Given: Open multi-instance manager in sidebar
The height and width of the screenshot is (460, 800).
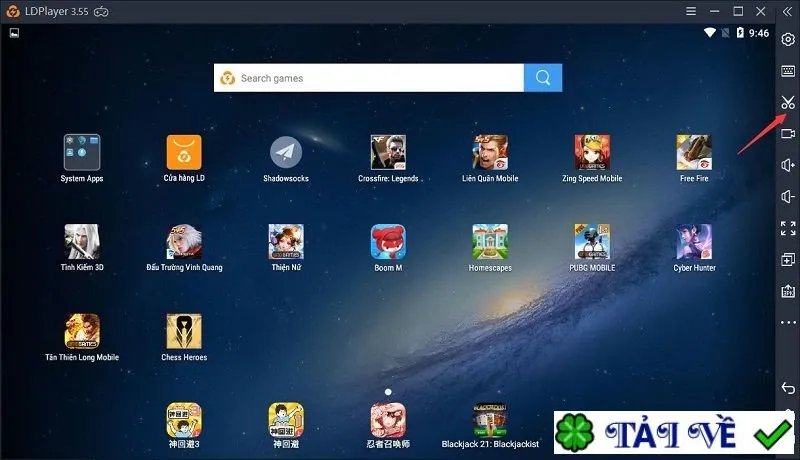Looking at the screenshot, I should (788, 260).
